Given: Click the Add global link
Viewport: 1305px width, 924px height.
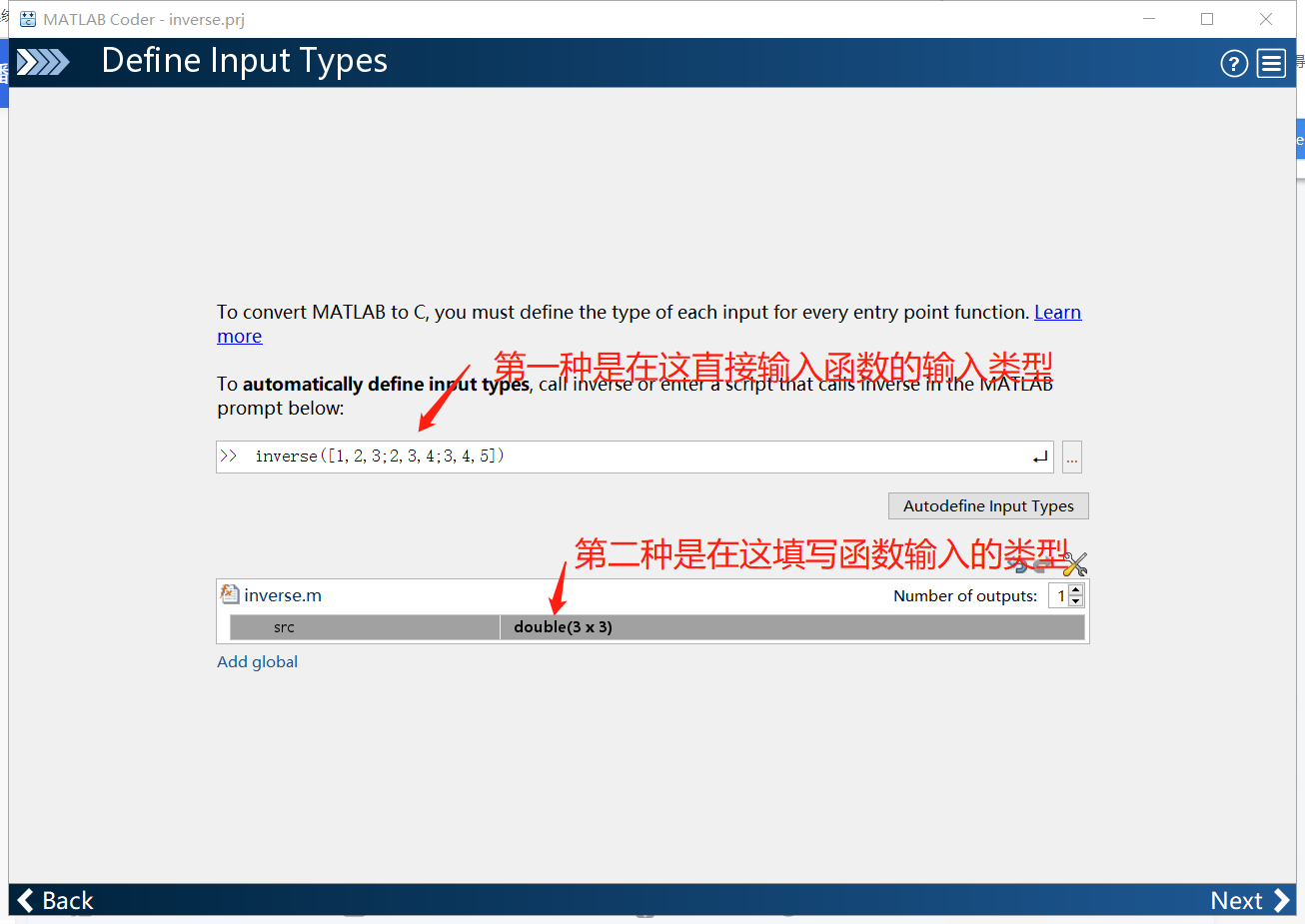Looking at the screenshot, I should tap(258, 661).
